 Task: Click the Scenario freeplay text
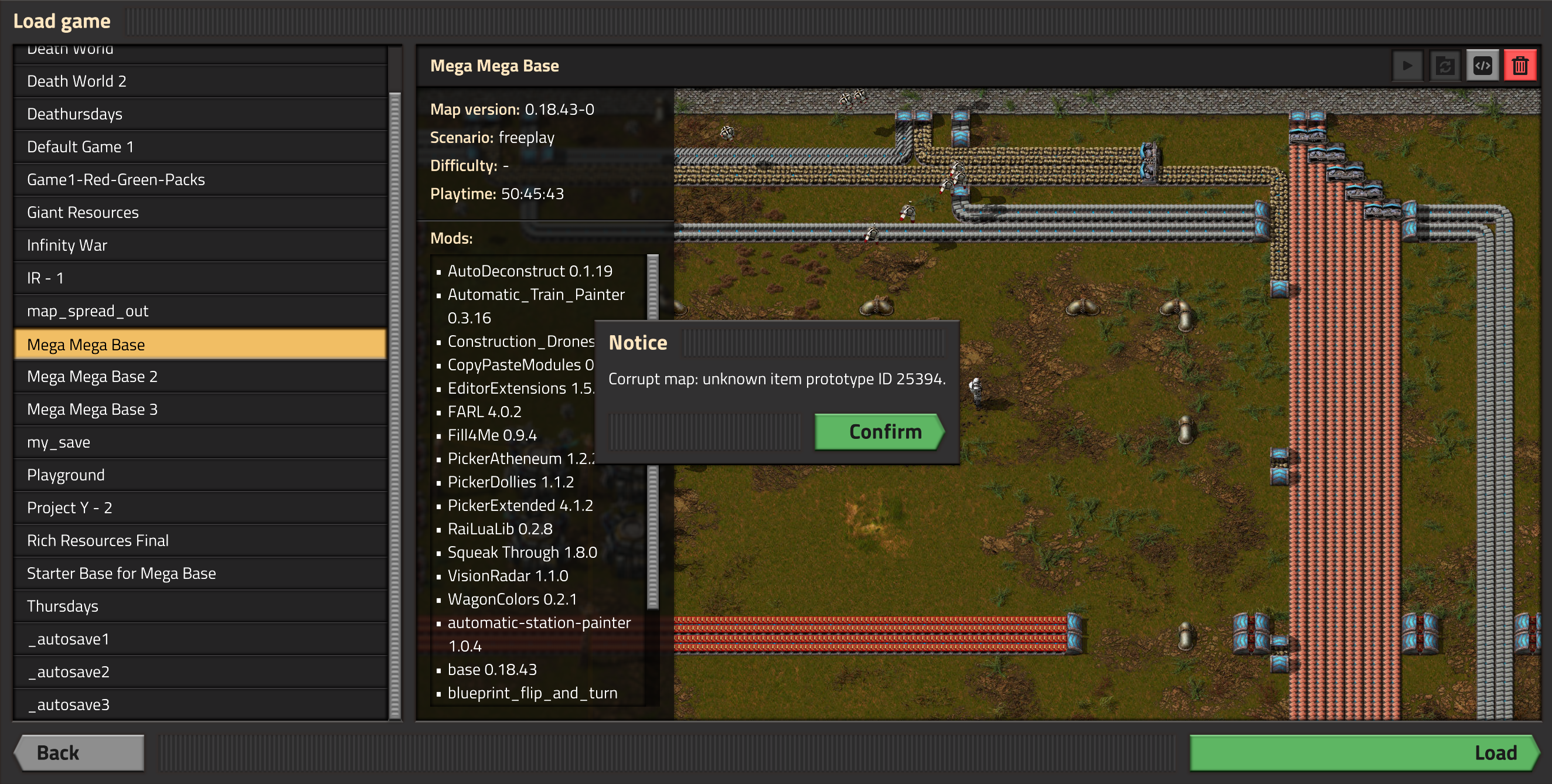click(x=492, y=138)
